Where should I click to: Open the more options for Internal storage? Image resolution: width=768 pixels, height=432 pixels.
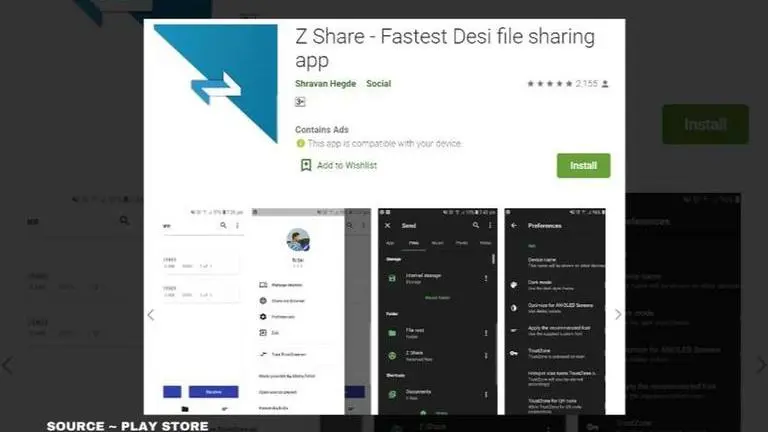tap(486, 278)
